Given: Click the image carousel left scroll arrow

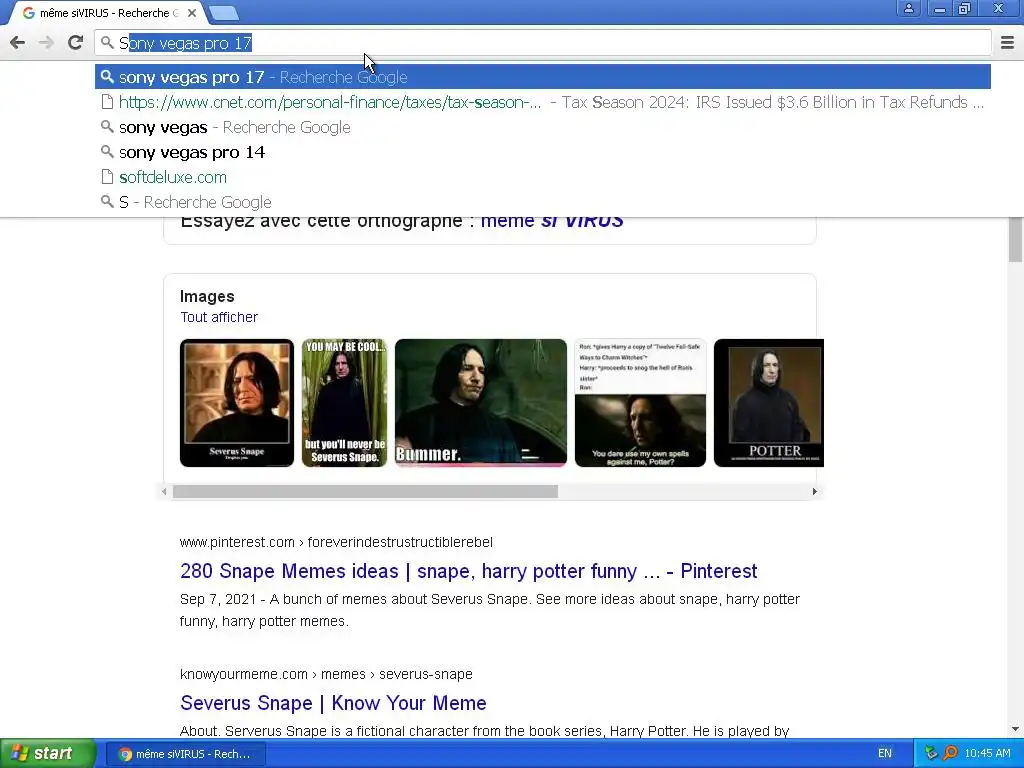Looking at the screenshot, I should coord(165,492).
